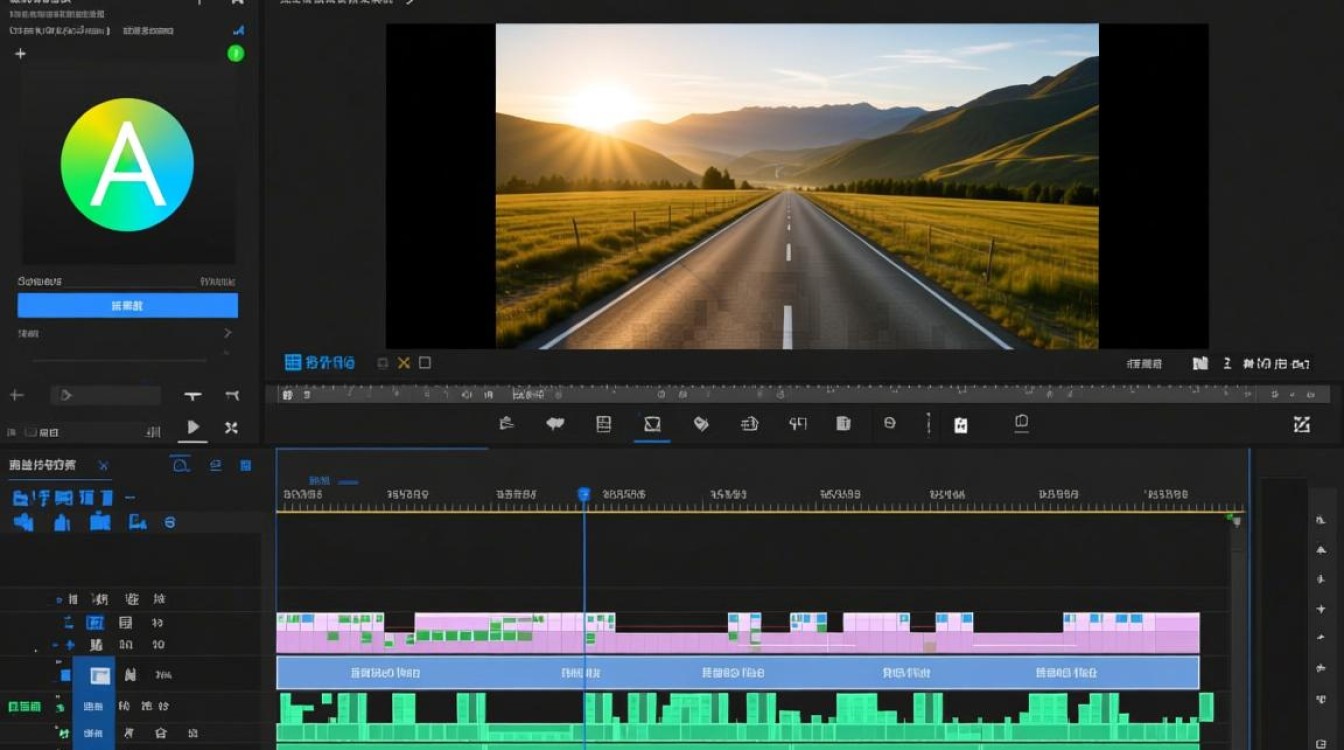Image resolution: width=1344 pixels, height=750 pixels.
Task: Expand the row with the right chevron arrow
Action: coord(227,333)
